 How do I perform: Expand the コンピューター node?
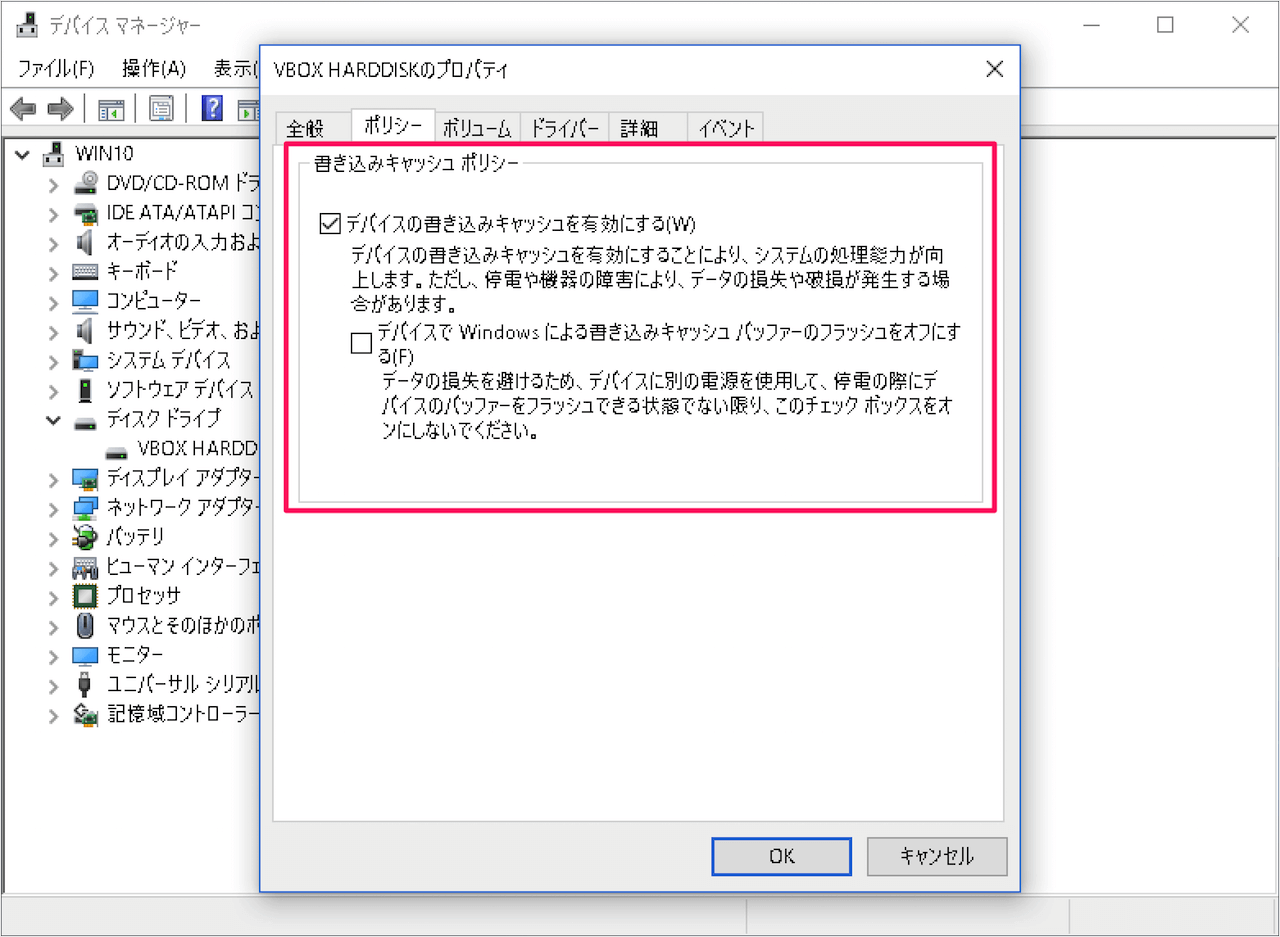tap(54, 302)
